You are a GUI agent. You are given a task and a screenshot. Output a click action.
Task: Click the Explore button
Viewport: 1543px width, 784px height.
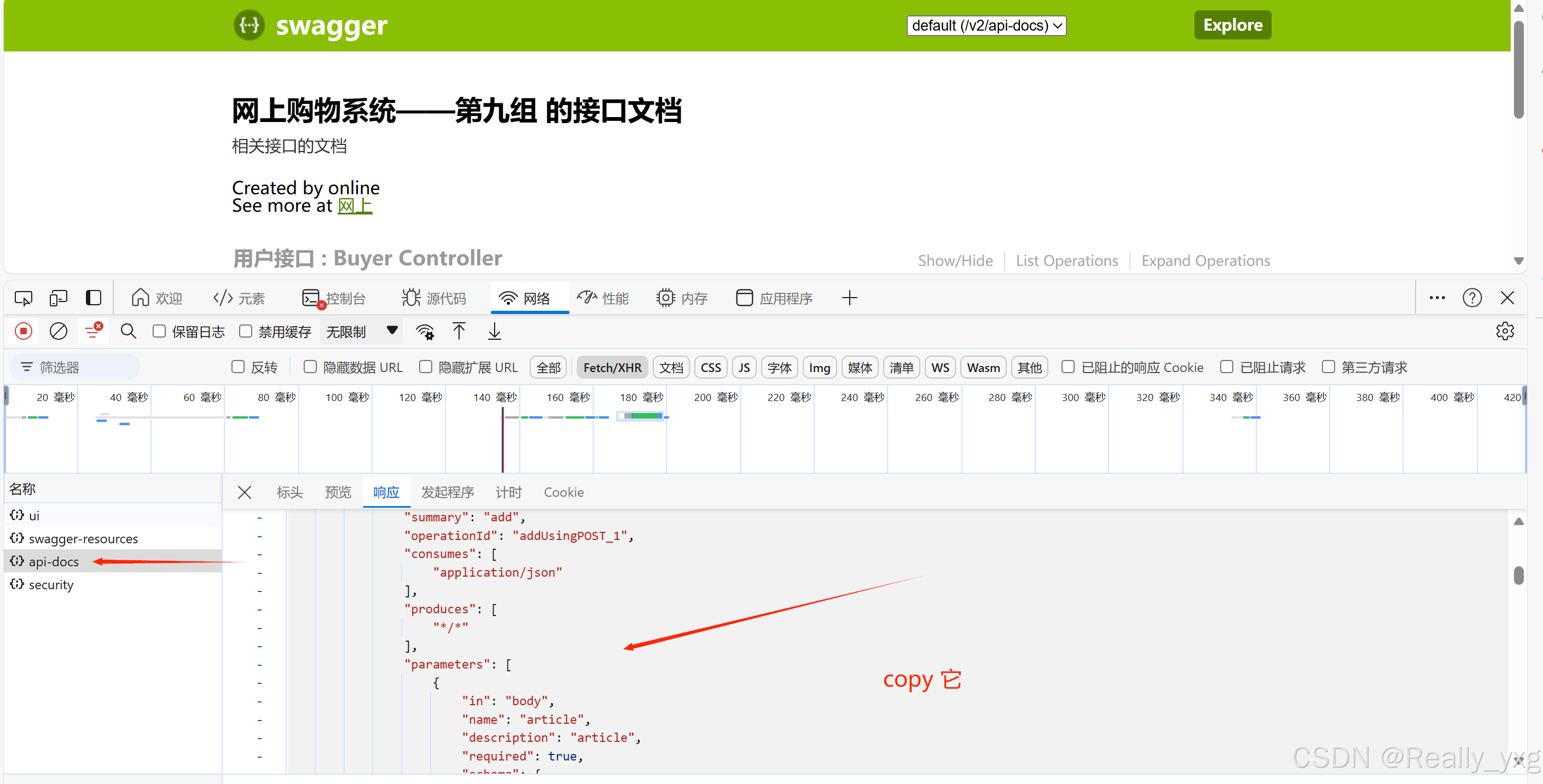tap(1232, 25)
